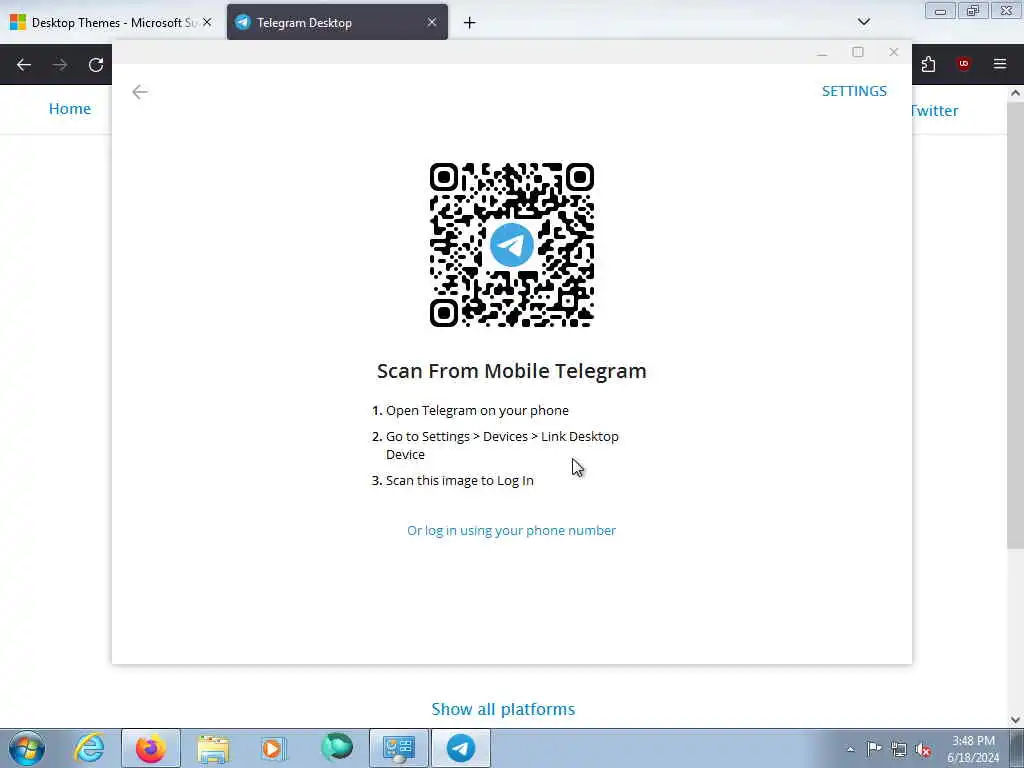This screenshot has width=1024, height=768.
Task: Open the browser extensions puzzle icon
Action: [x=928, y=64]
